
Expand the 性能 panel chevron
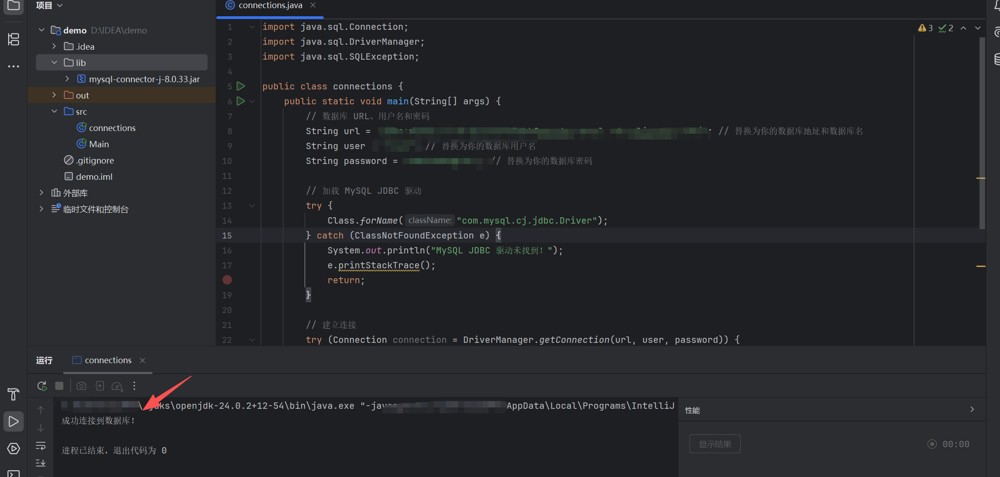[x=972, y=409]
